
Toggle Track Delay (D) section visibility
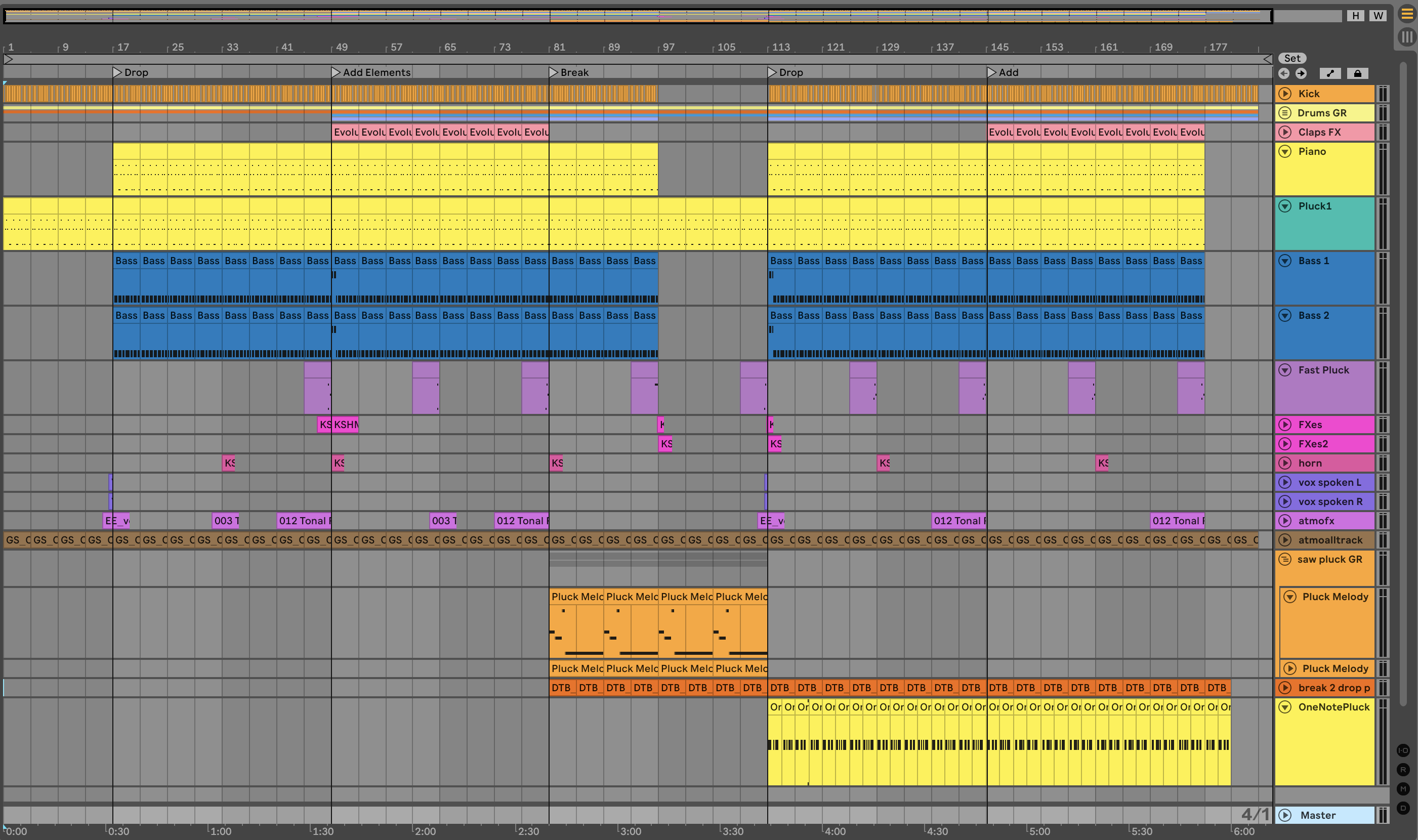pyautogui.click(x=1403, y=808)
